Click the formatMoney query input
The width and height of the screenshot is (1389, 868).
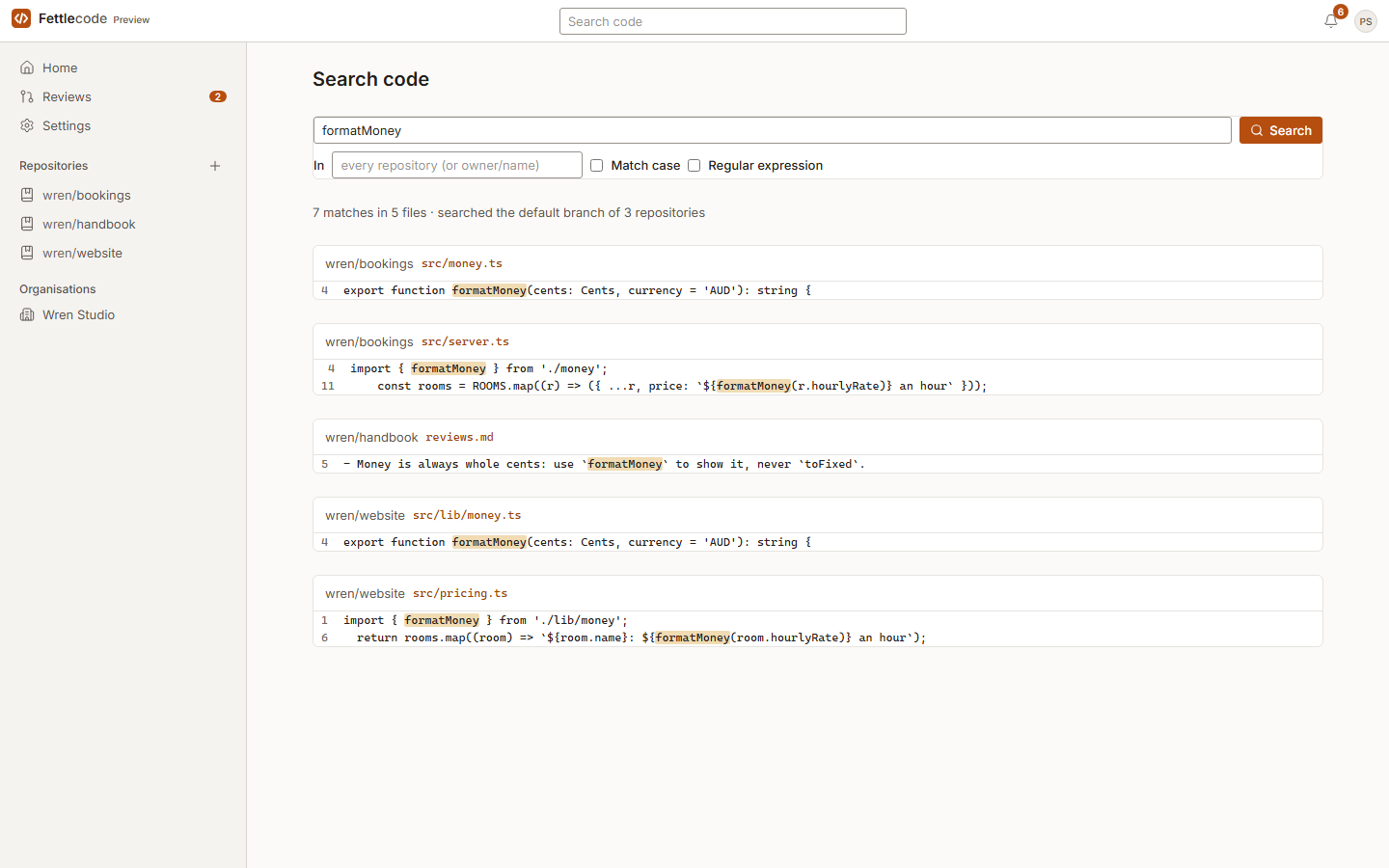point(772,130)
